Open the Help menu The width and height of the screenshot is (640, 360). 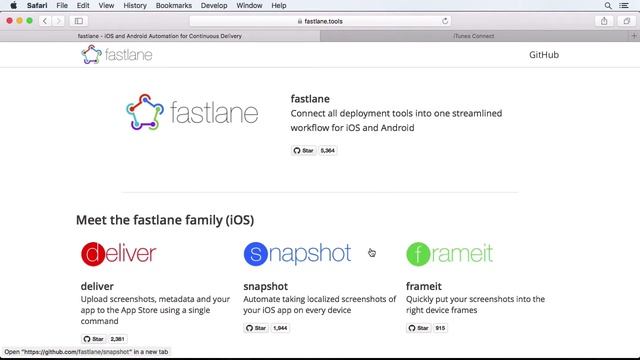coord(279,6)
